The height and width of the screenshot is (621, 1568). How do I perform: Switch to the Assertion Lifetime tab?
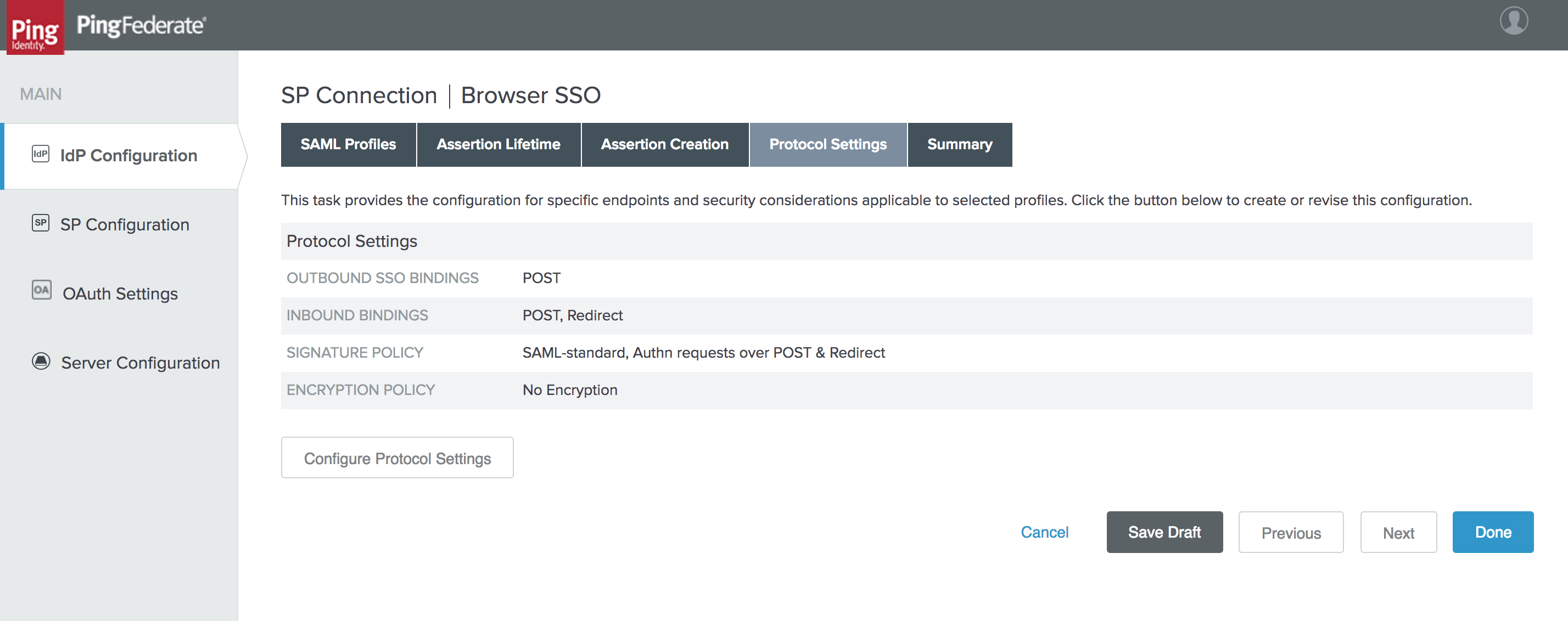pyautogui.click(x=499, y=145)
